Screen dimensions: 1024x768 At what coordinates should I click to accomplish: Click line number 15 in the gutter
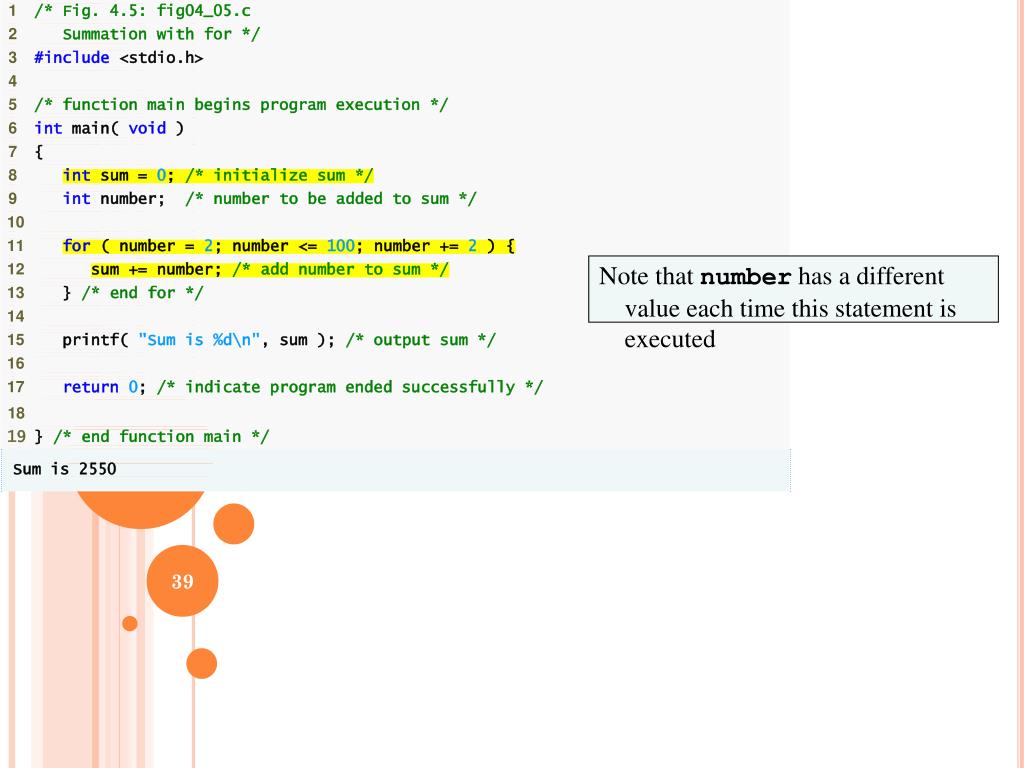click(16, 340)
